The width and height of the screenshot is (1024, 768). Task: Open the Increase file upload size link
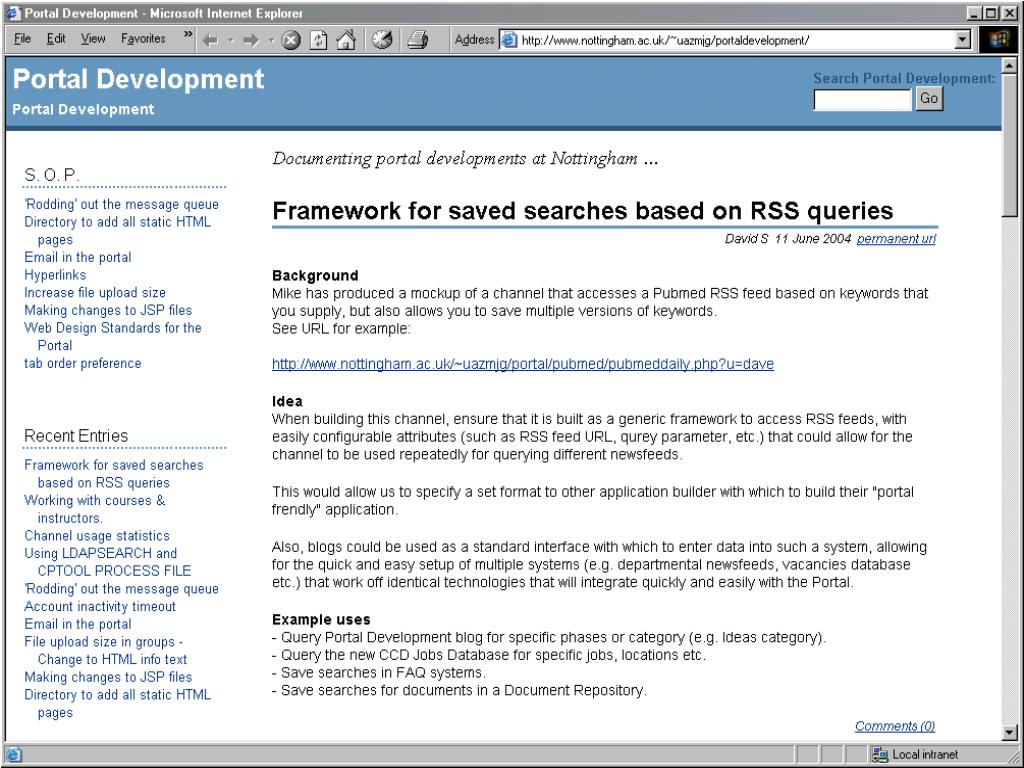(x=95, y=293)
